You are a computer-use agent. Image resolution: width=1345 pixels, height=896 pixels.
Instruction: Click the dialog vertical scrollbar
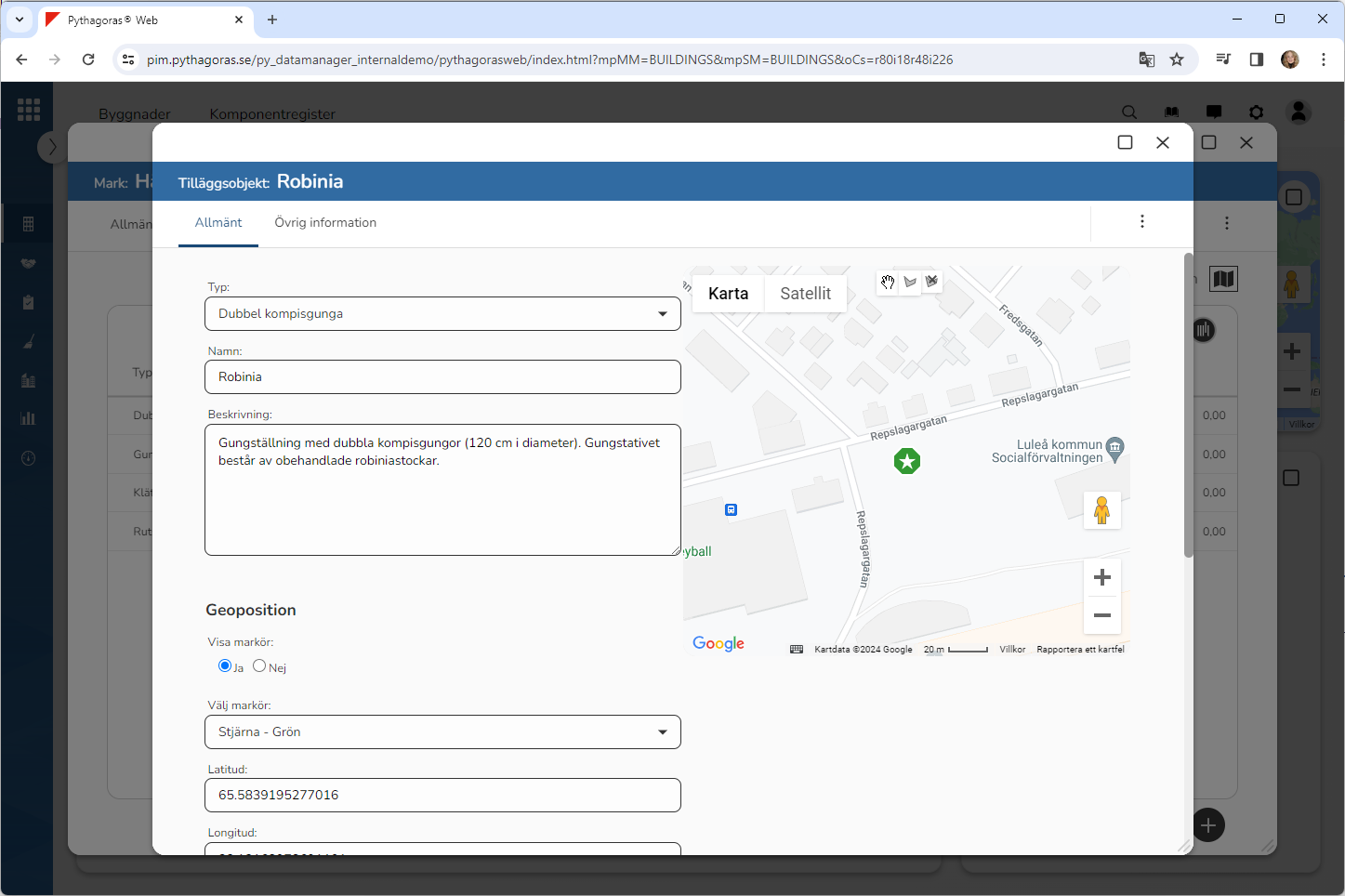[1188, 405]
